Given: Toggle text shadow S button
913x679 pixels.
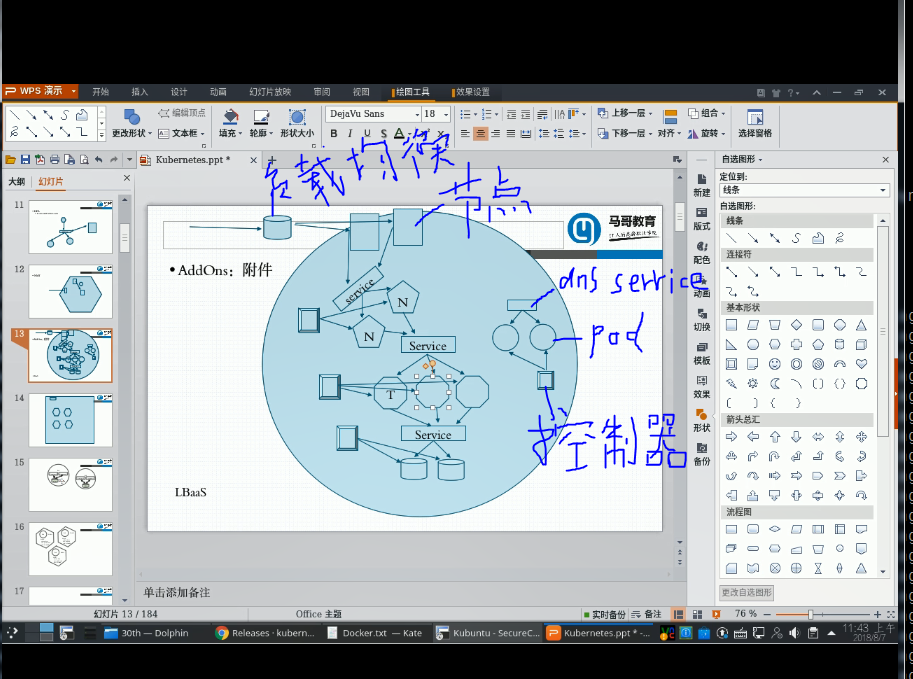Looking at the screenshot, I should point(383,133).
